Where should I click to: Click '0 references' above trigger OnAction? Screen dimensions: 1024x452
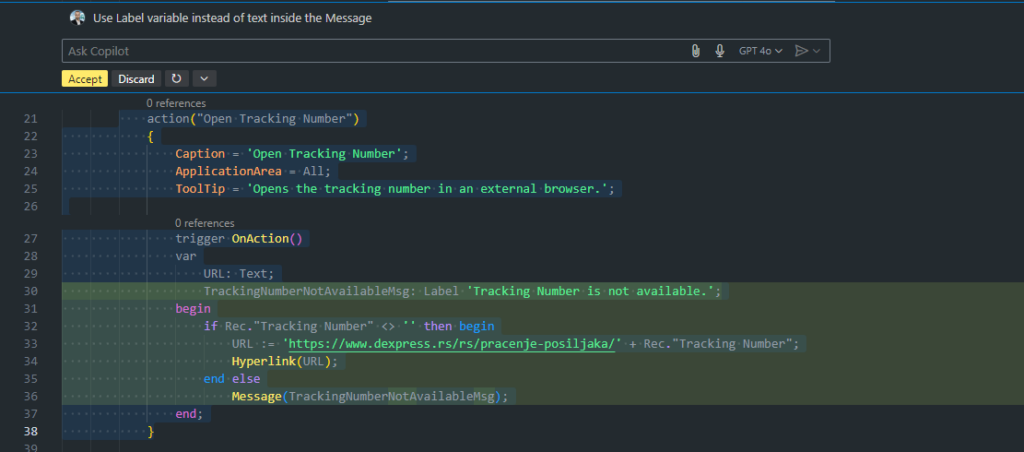[204, 223]
